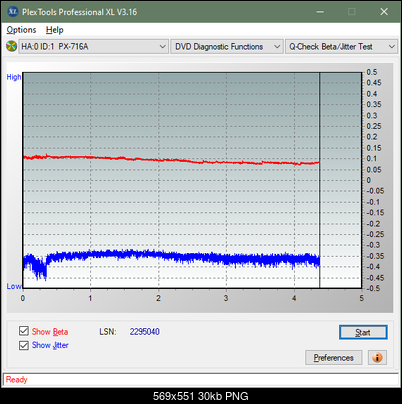Viewport: 402px width, 404px height.
Task: Click the Ready status text
Action: tap(16, 380)
